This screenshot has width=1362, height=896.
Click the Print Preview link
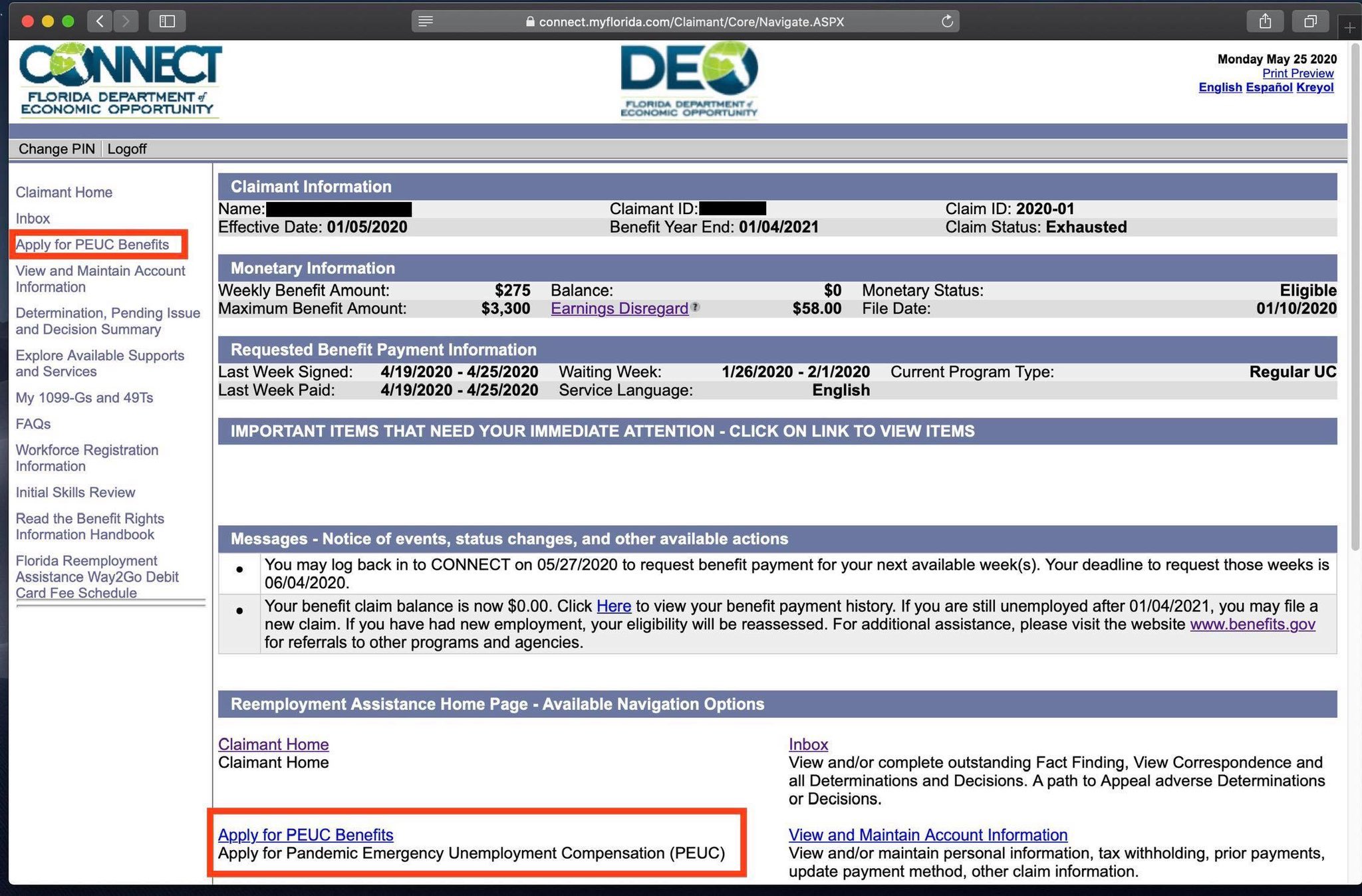tap(1297, 73)
